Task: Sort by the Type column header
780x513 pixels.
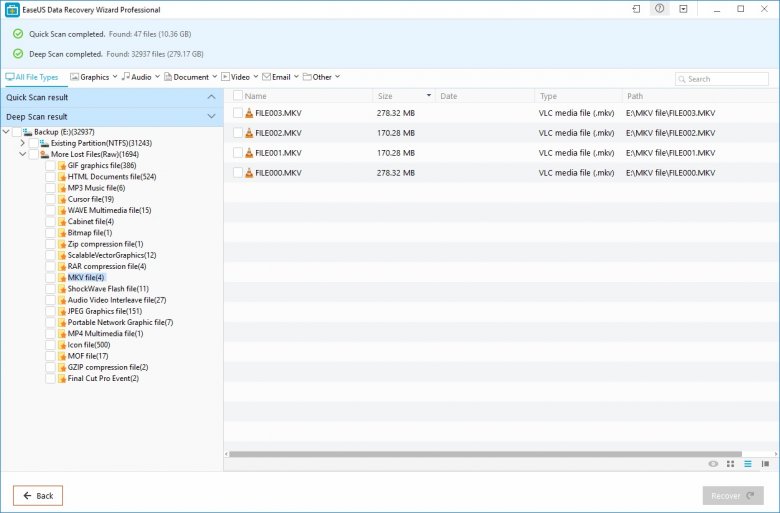Action: pyautogui.click(x=578, y=96)
